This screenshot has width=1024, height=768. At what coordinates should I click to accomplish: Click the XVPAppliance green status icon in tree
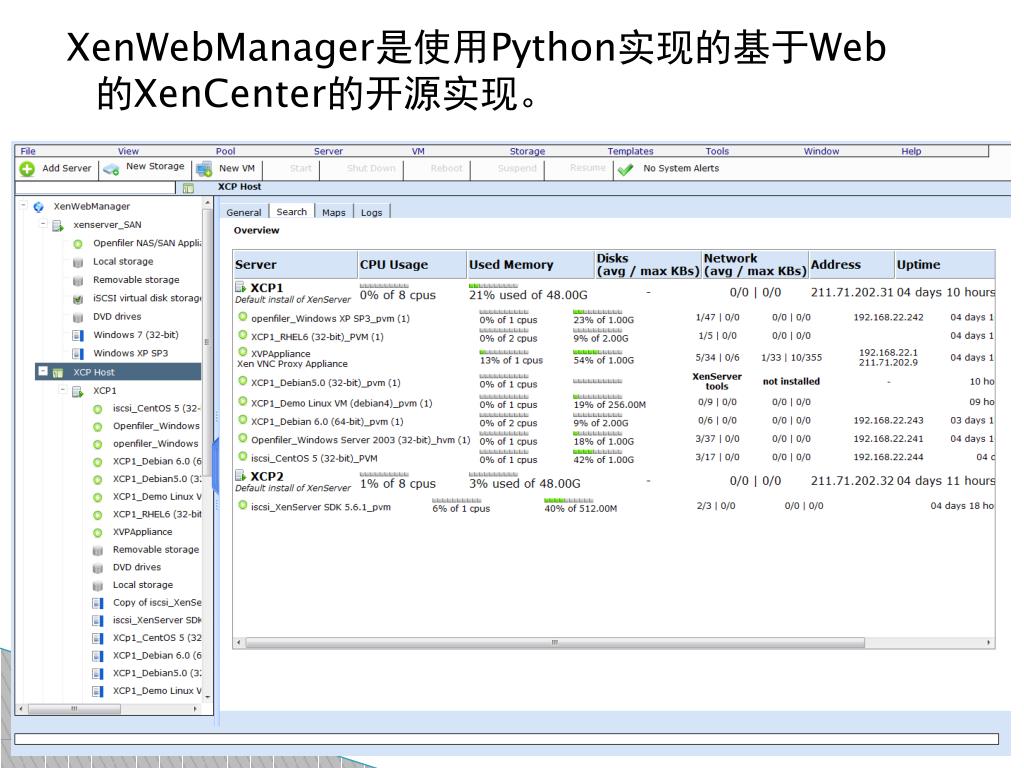[97, 532]
